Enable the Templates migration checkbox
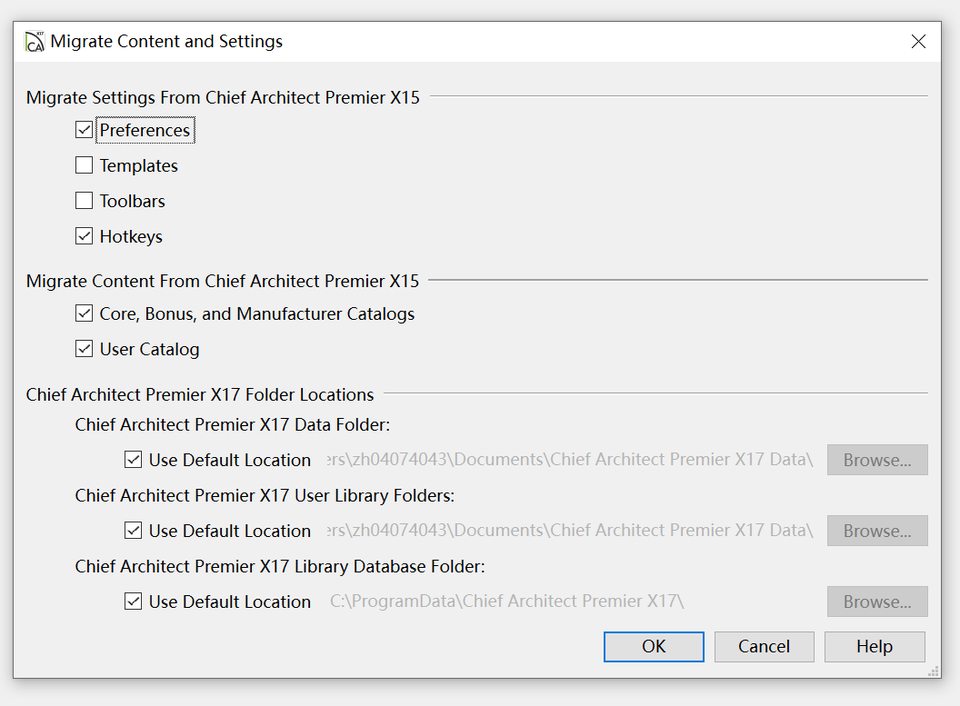 tap(84, 166)
